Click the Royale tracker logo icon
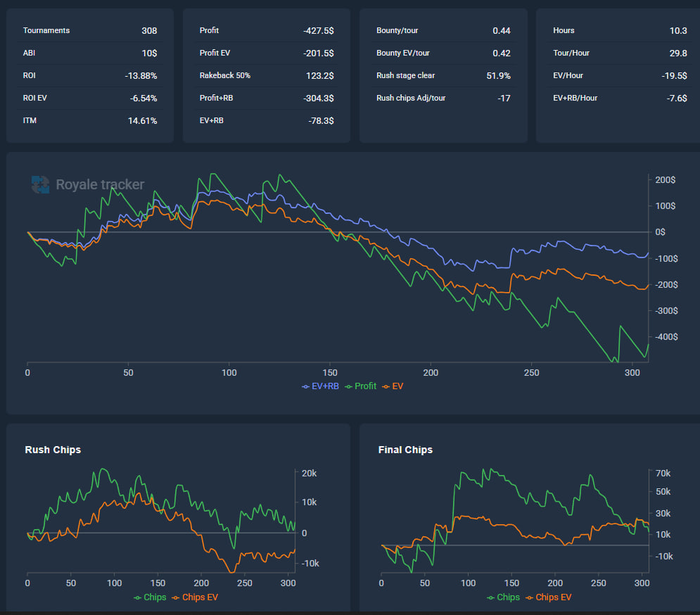The width and height of the screenshot is (700, 615). click(x=41, y=184)
